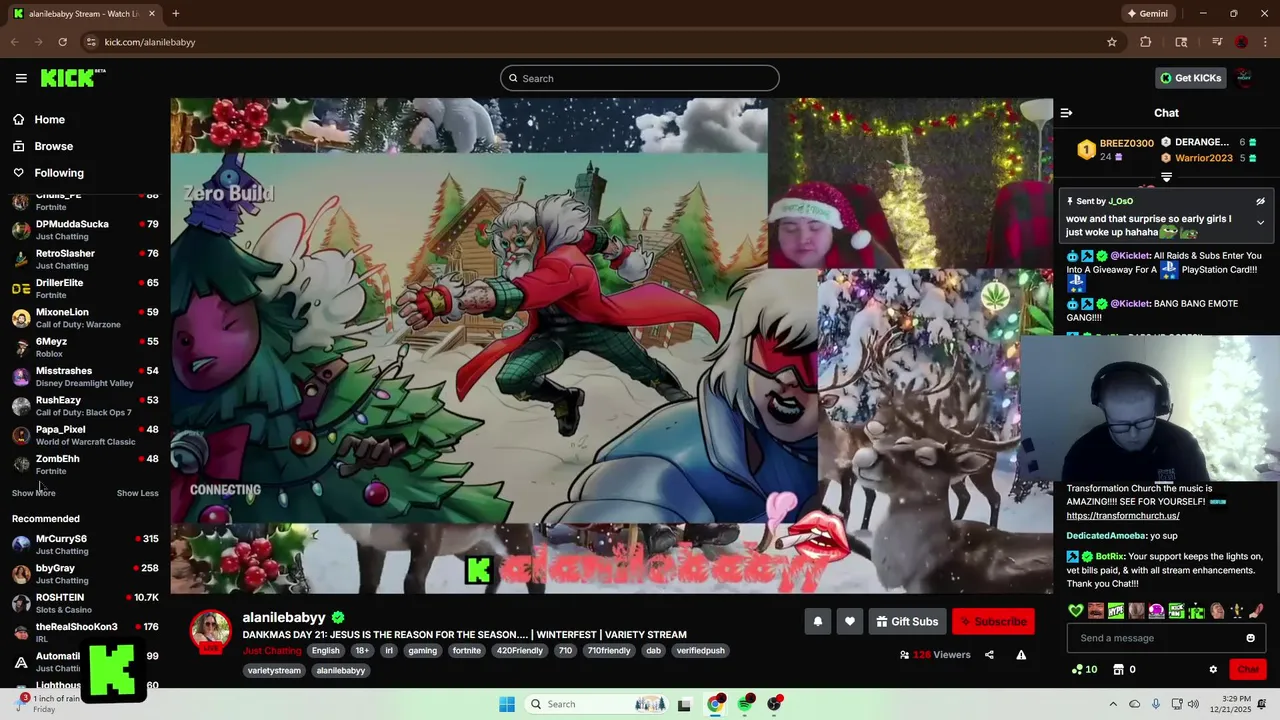Open DrillerElite channel in sidebar
The height and width of the screenshot is (720, 1280).
coord(85,288)
